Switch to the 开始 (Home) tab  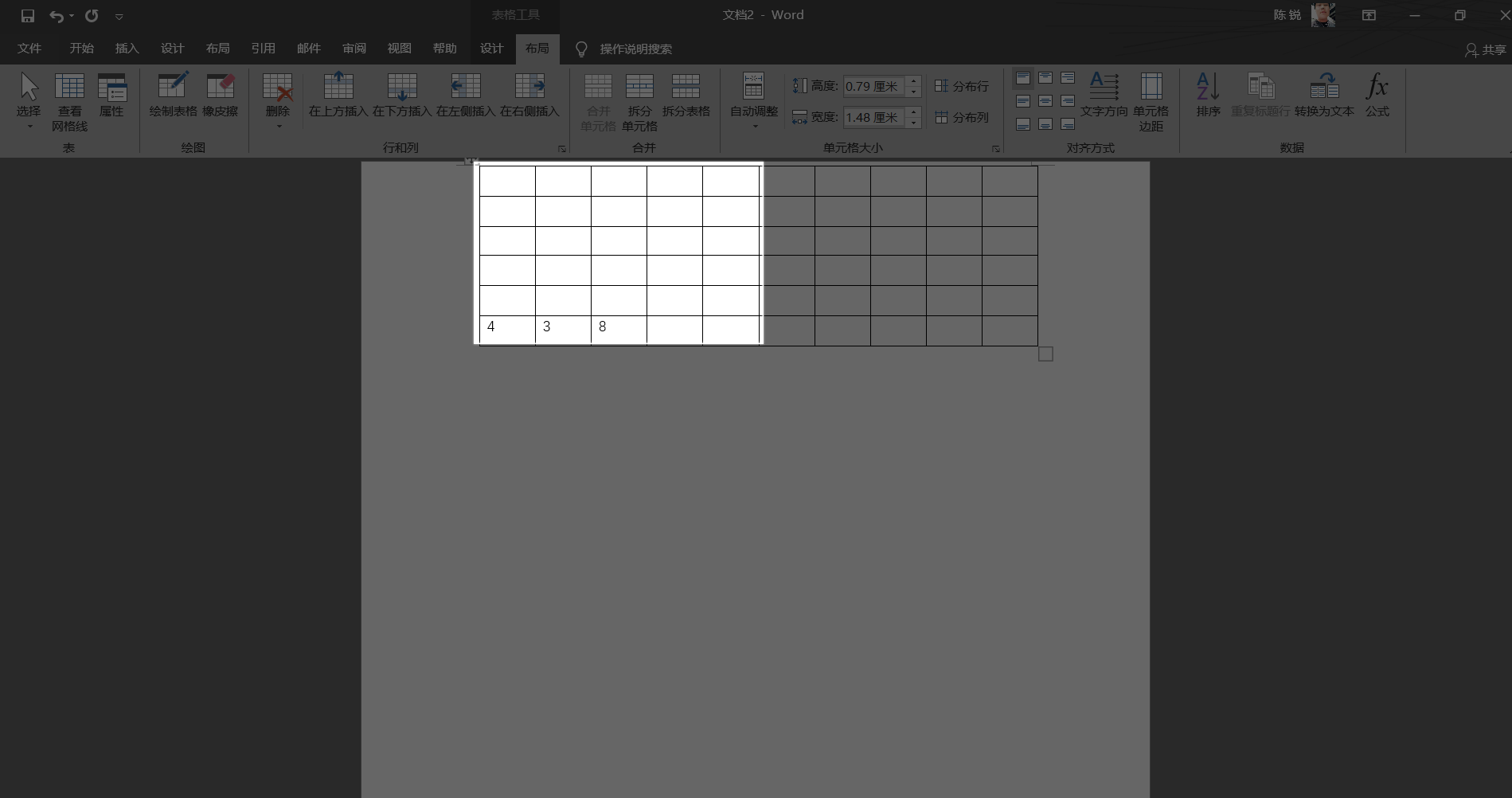pyautogui.click(x=81, y=49)
